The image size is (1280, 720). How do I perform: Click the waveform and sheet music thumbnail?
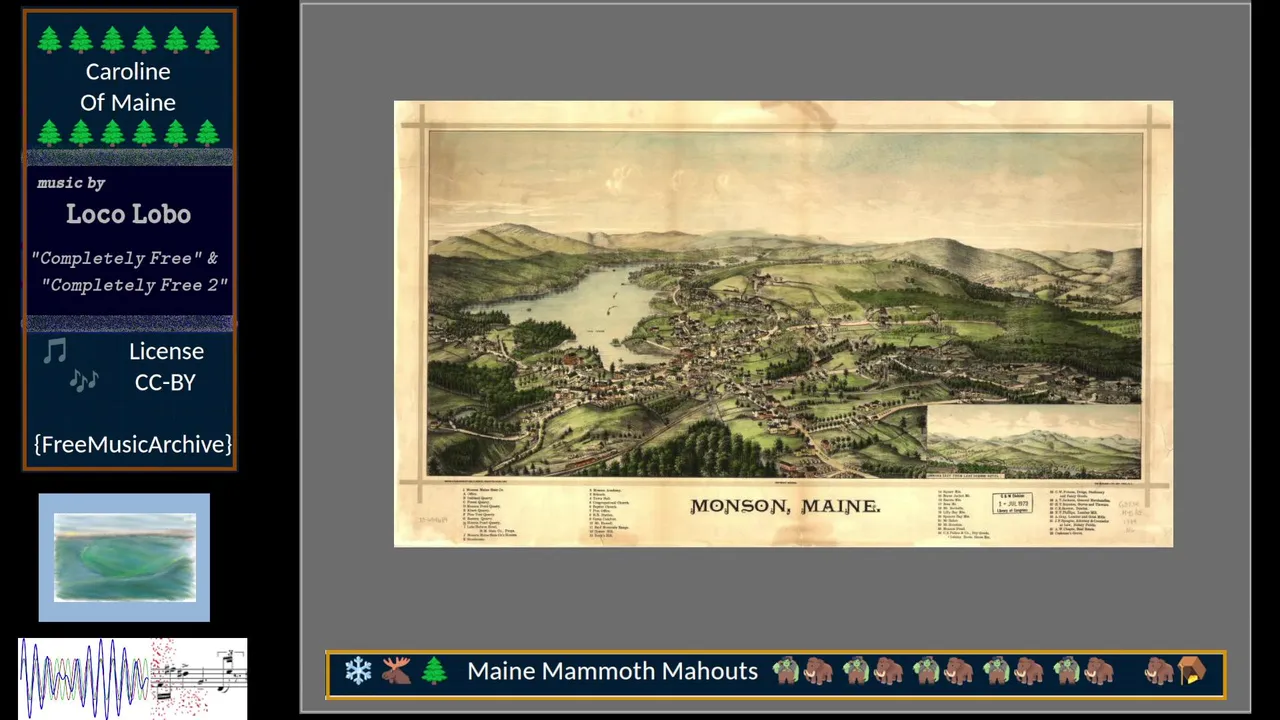pyautogui.click(x=132, y=678)
